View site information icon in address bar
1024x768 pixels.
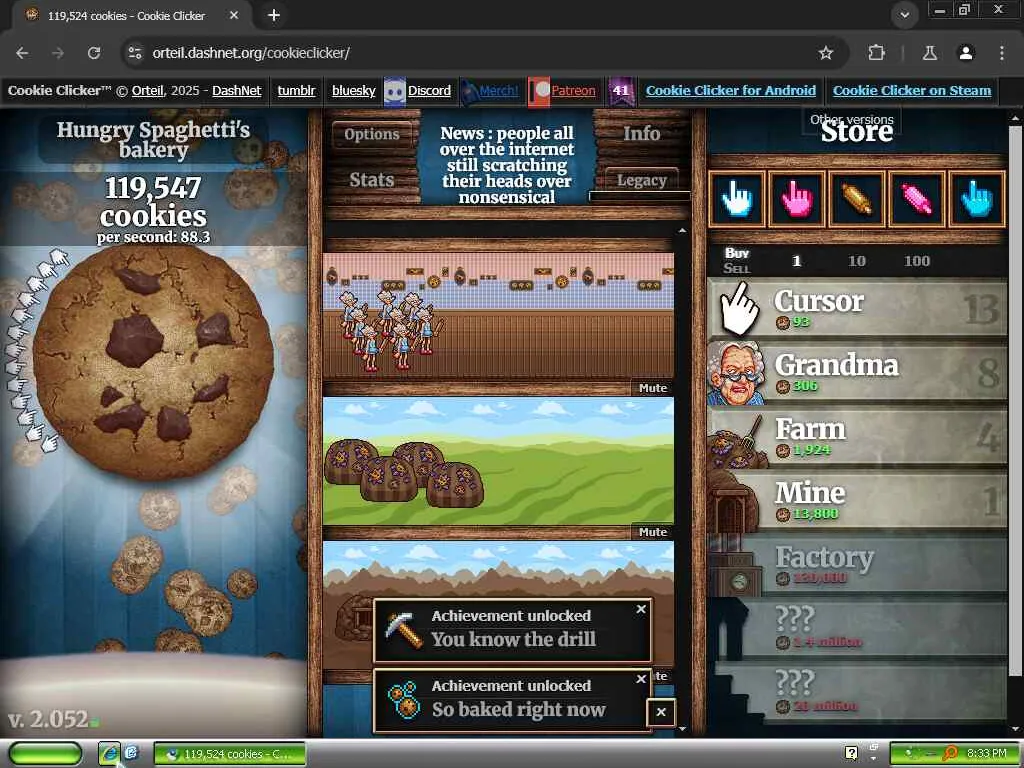point(135,53)
